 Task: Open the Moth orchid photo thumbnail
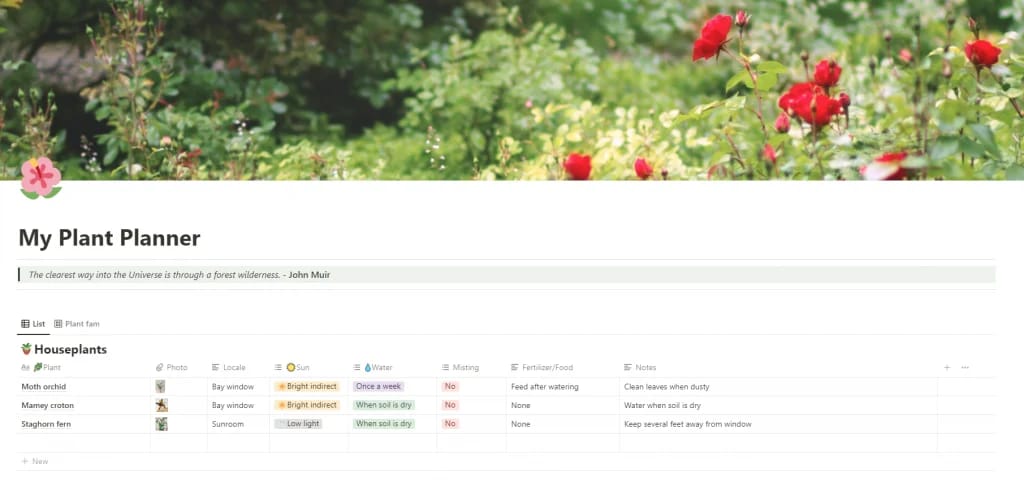pyautogui.click(x=161, y=386)
